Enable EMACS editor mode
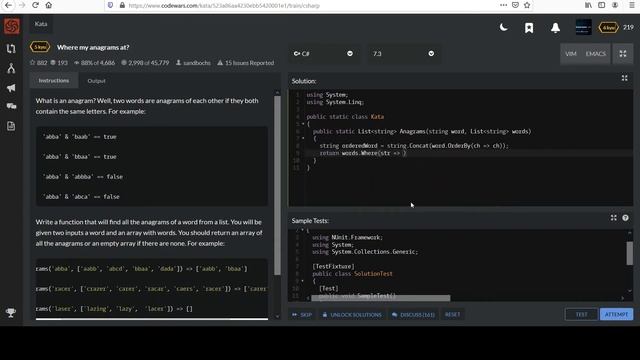The height and width of the screenshot is (360, 640). coord(596,54)
